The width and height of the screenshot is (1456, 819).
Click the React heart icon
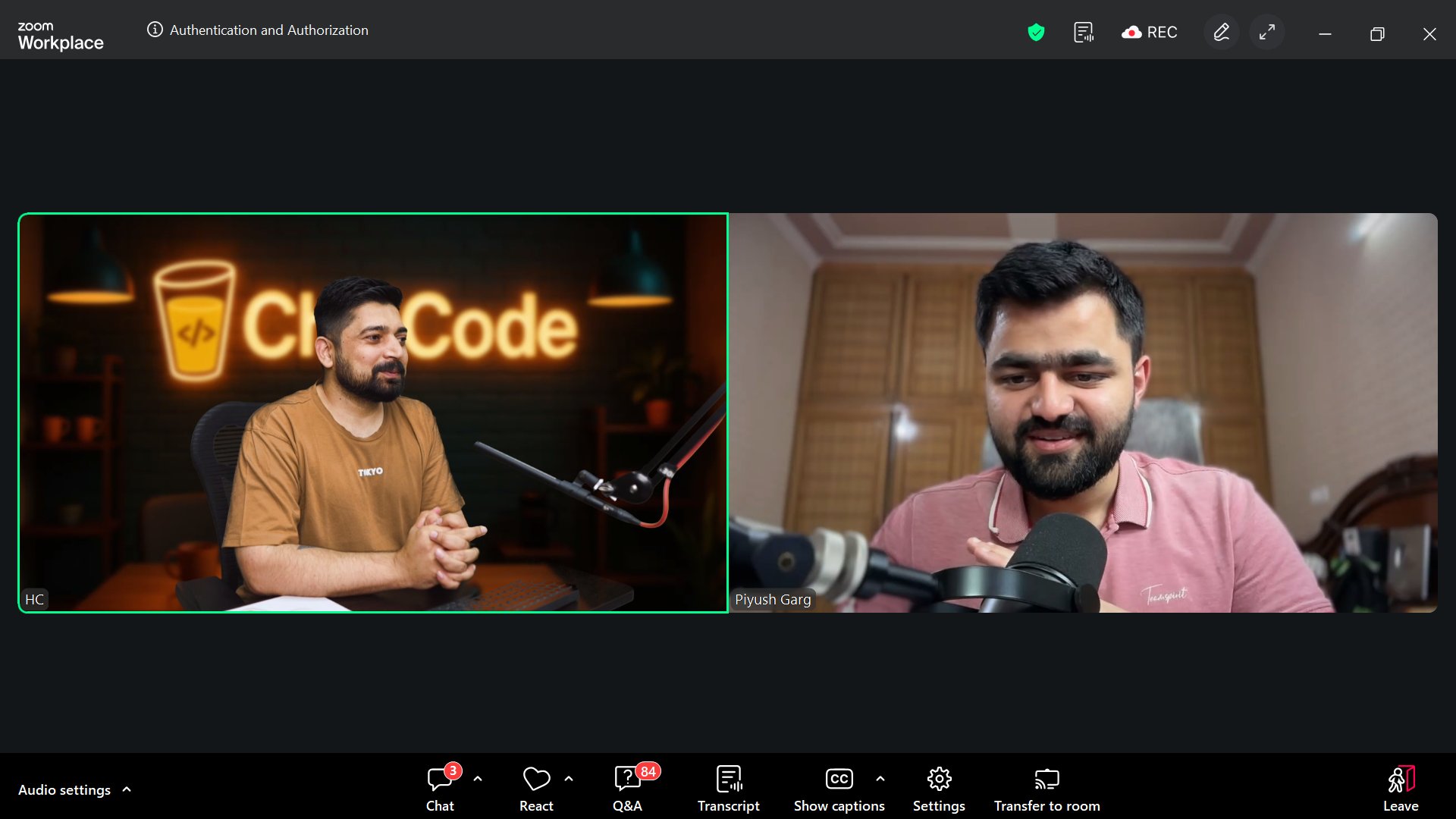point(536,780)
